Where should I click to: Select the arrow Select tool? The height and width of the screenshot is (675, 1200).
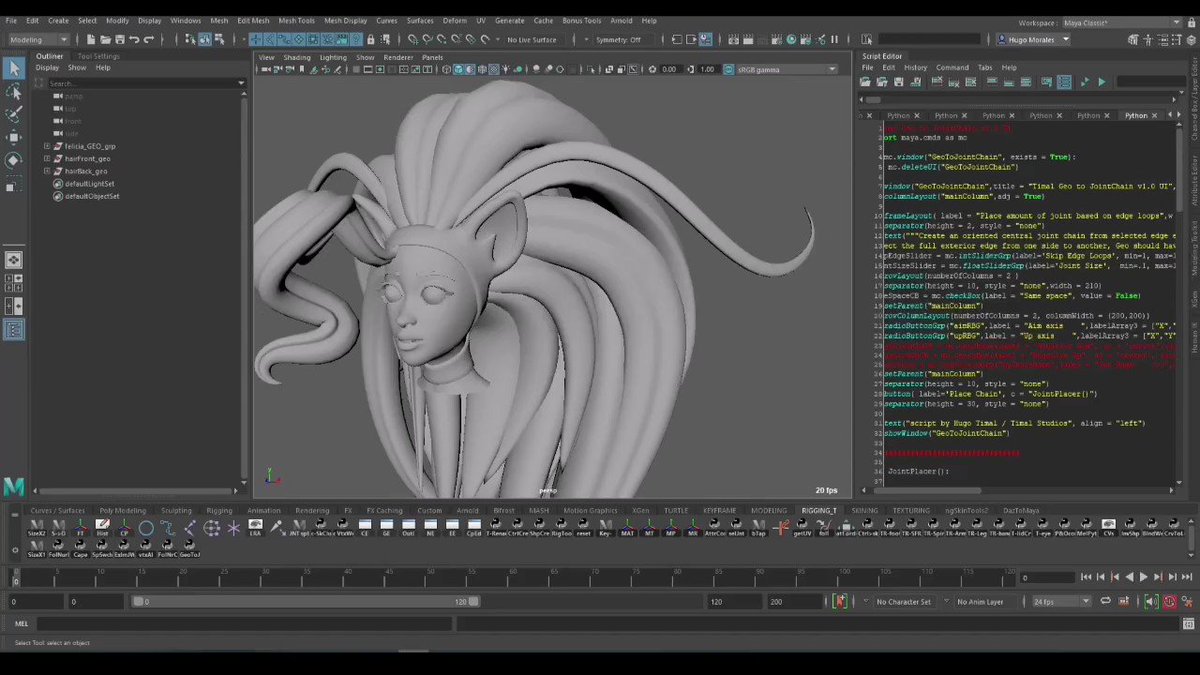[x=14, y=69]
